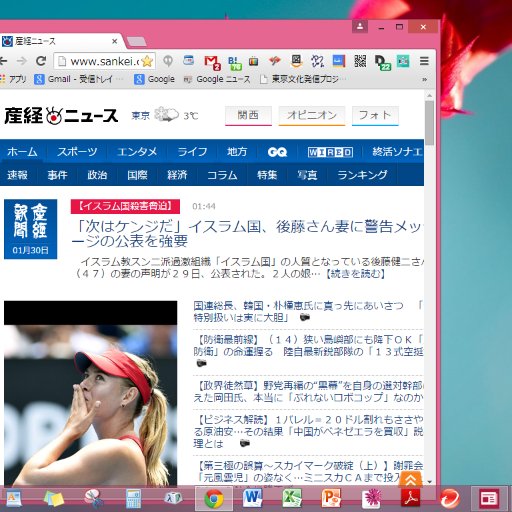This screenshot has height=512, width=512.
Task: Open the Hatena Bookmark B! extension
Action: click(235, 62)
